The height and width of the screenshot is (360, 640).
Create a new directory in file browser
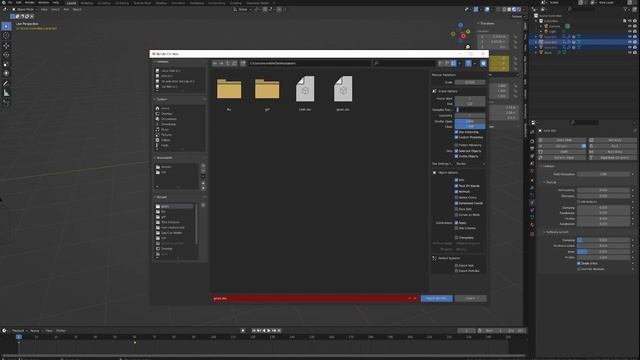tap(243, 63)
